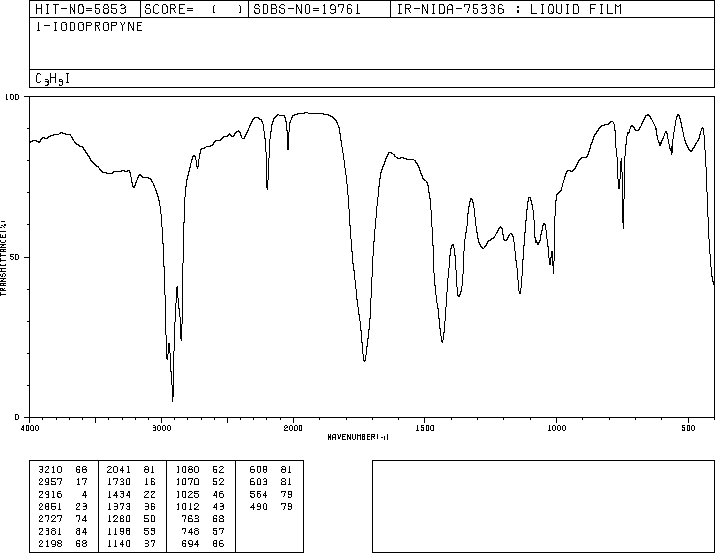
Task: Click the 1140 wavenumber in the table
Action: (119, 543)
